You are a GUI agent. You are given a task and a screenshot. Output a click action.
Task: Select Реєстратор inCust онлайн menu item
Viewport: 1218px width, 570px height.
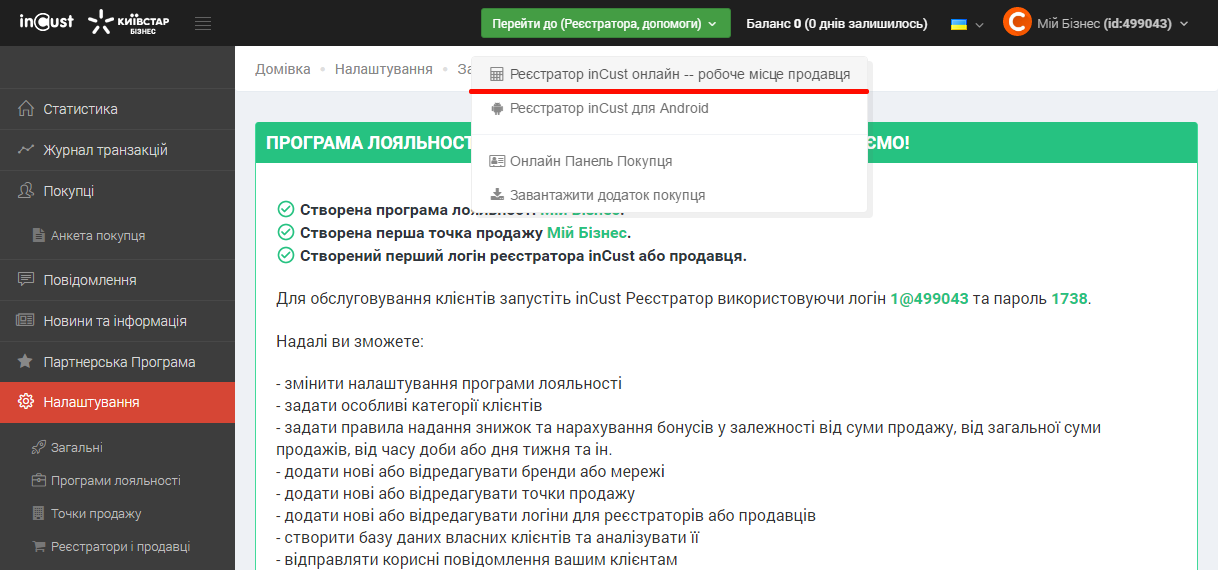tap(679, 74)
